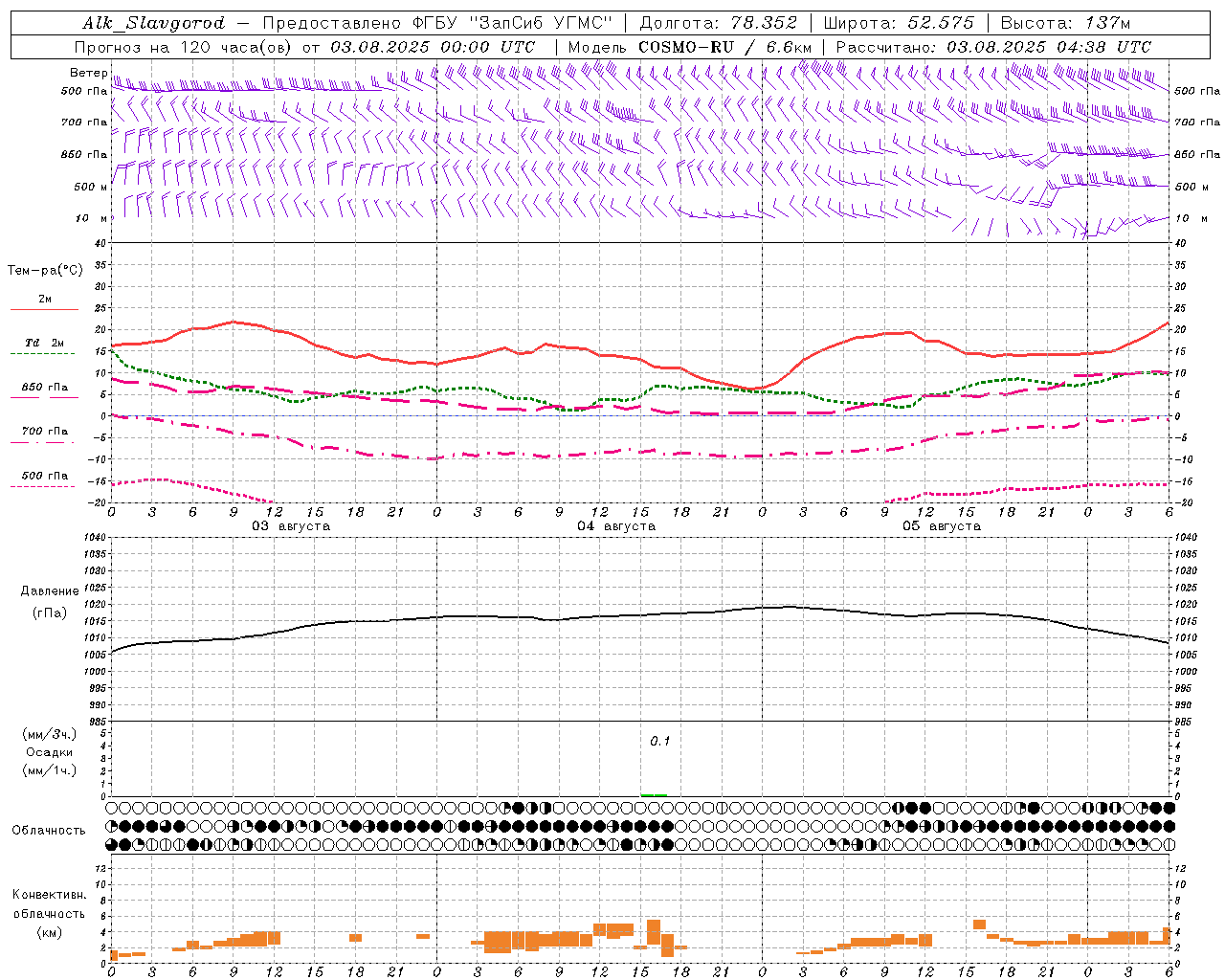Click the '05 августа' date label
The width and height of the screenshot is (1225, 980).
click(942, 526)
